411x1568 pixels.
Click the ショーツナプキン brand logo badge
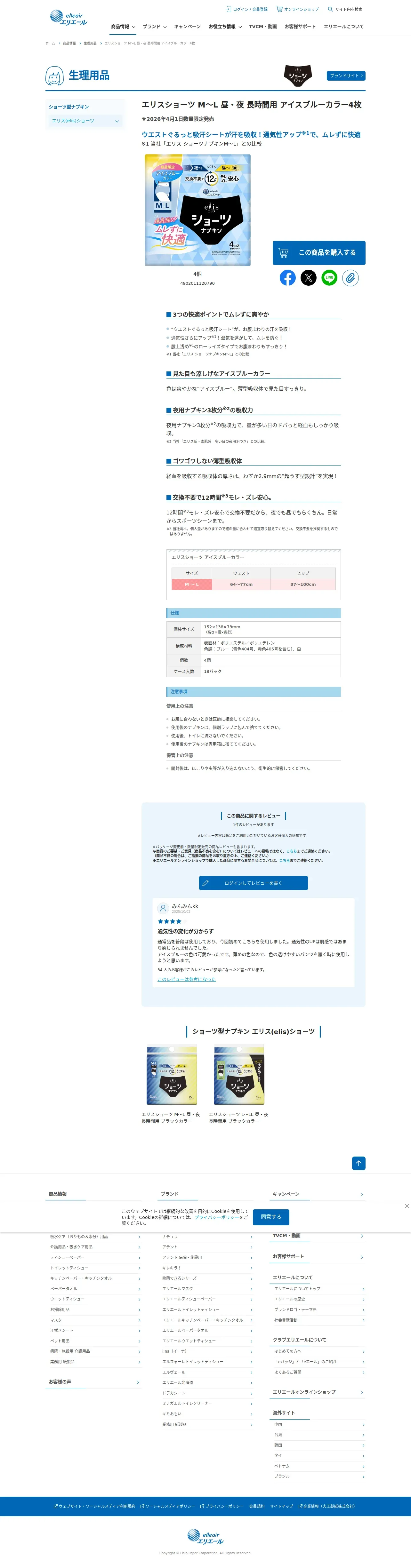click(x=298, y=76)
